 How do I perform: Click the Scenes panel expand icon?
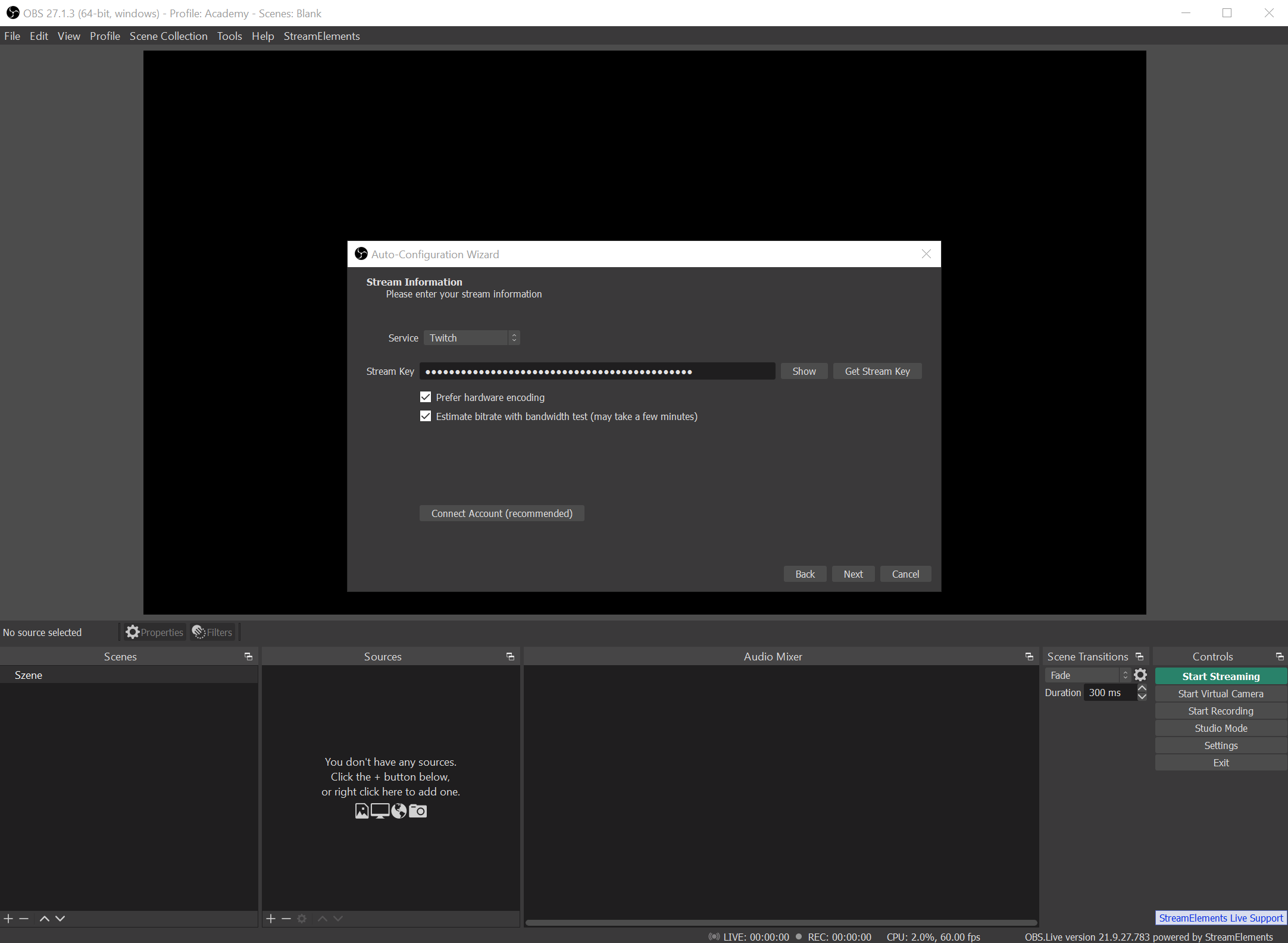click(250, 656)
